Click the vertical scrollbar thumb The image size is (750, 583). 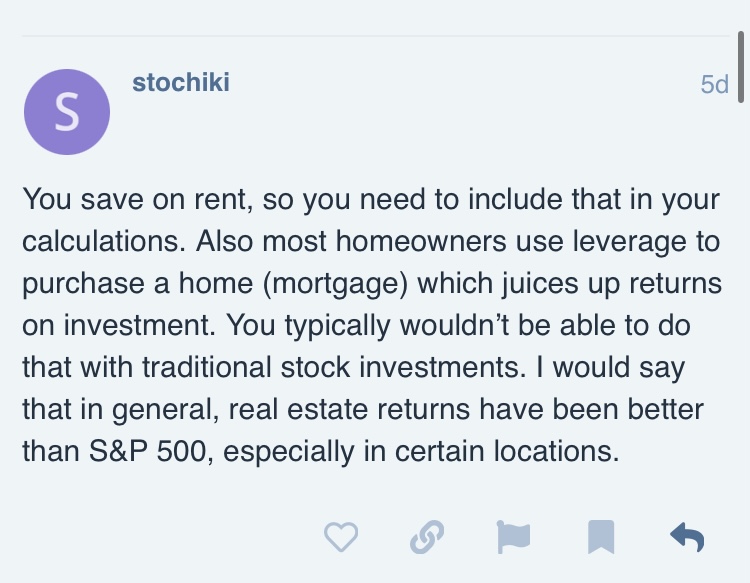741,66
